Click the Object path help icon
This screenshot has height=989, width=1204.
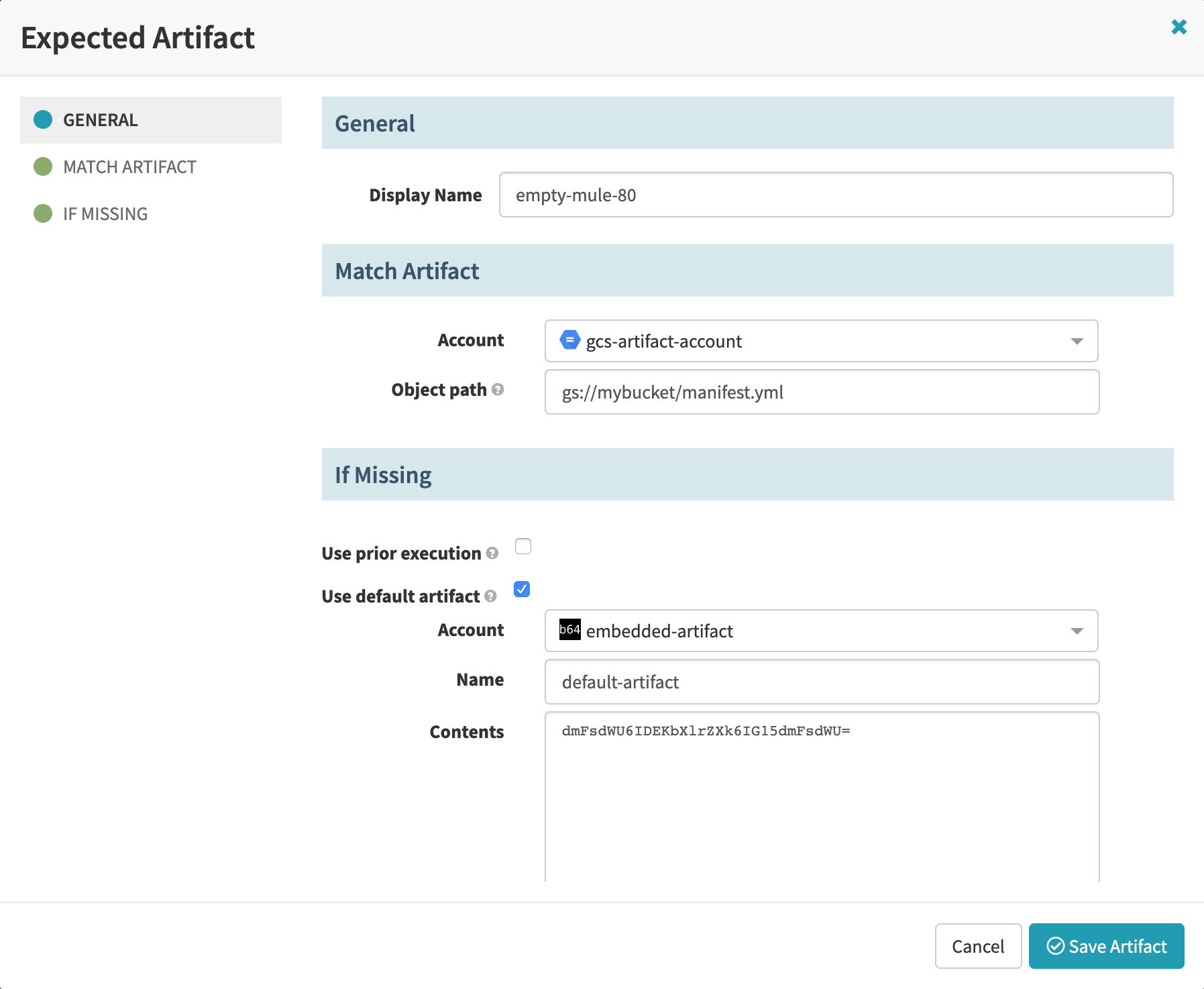(x=498, y=391)
